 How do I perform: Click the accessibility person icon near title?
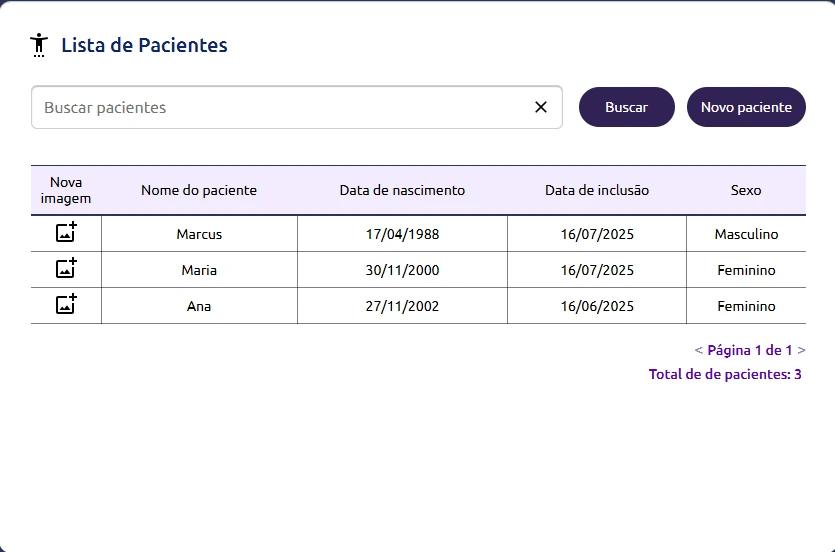[x=39, y=45]
